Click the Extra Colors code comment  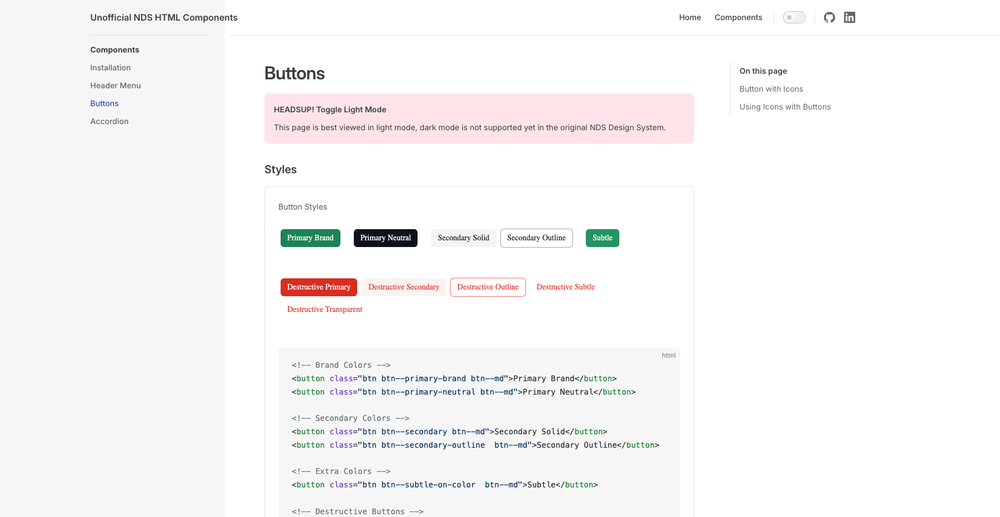tap(341, 471)
